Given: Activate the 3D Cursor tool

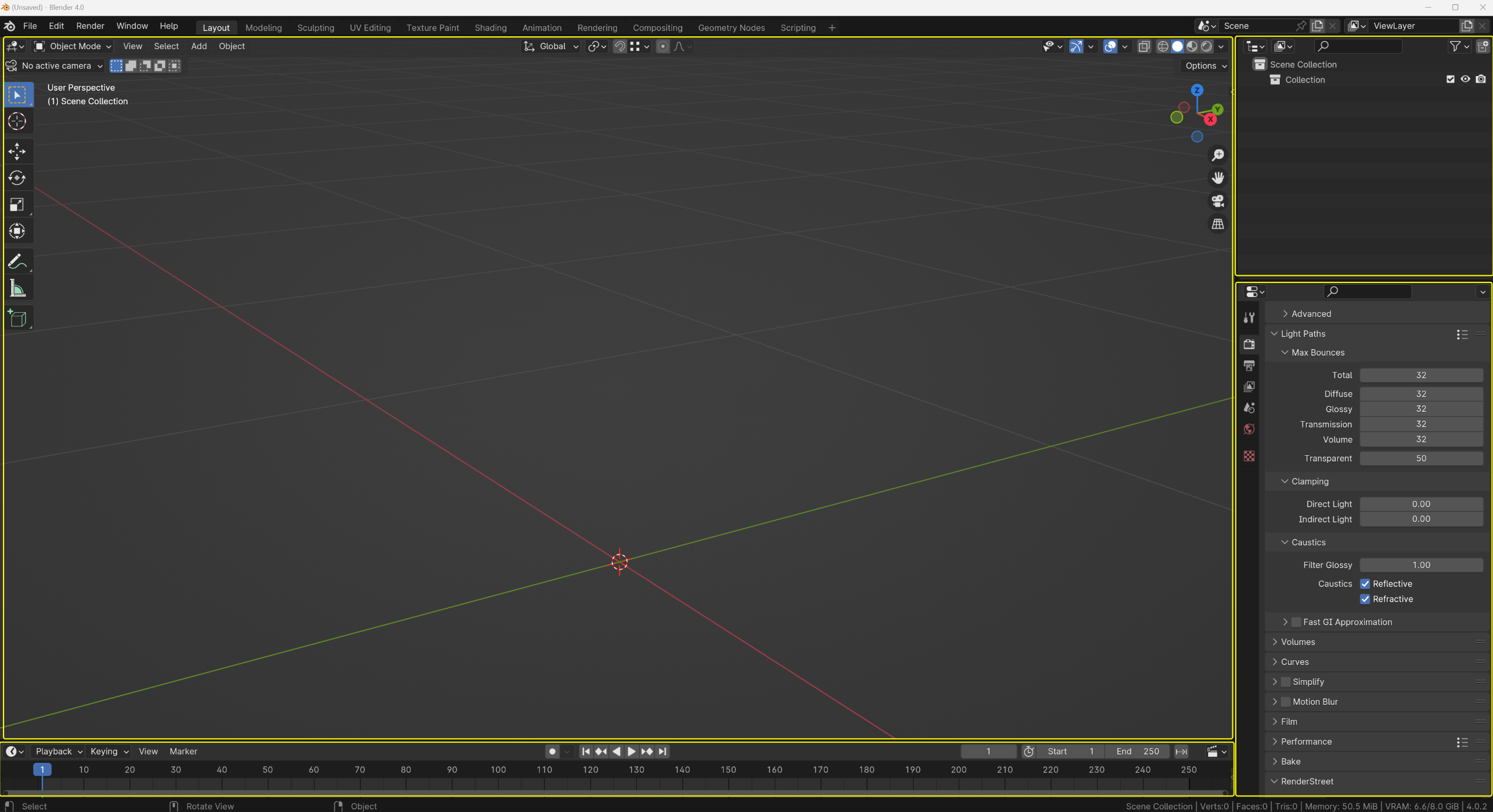Looking at the screenshot, I should click(18, 121).
